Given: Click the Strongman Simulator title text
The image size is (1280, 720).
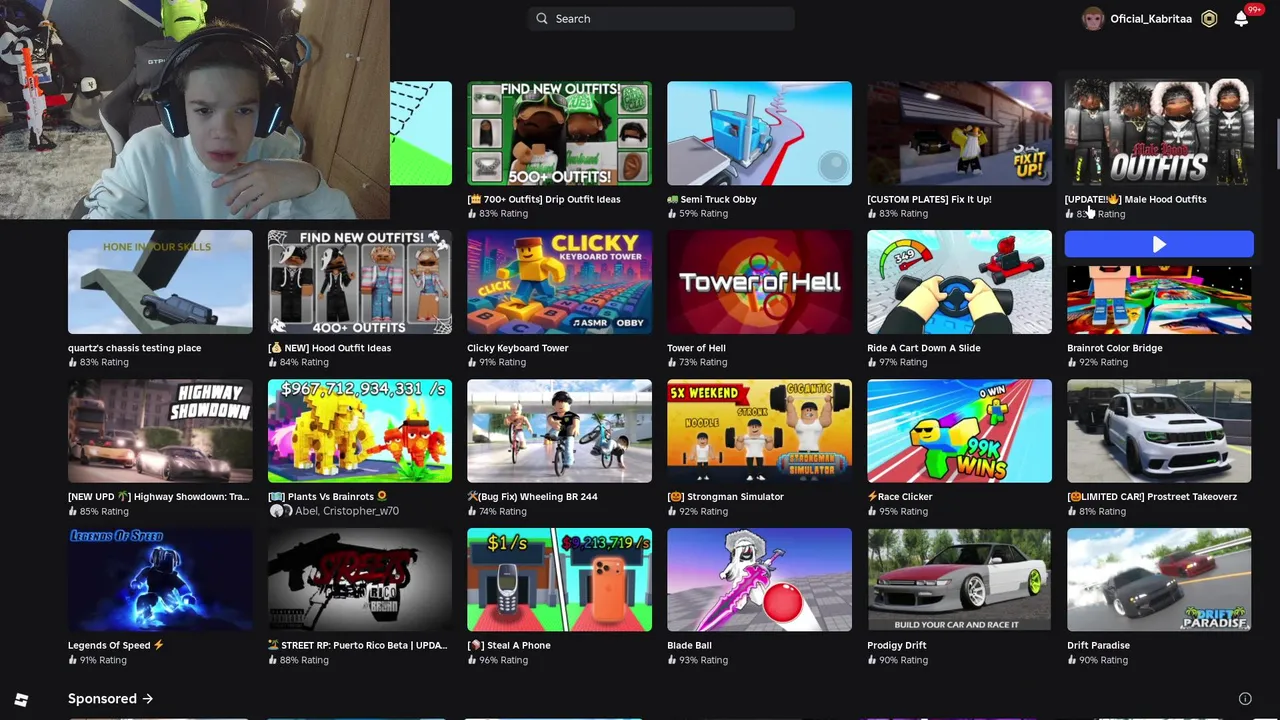Looking at the screenshot, I should pyautogui.click(x=725, y=497).
